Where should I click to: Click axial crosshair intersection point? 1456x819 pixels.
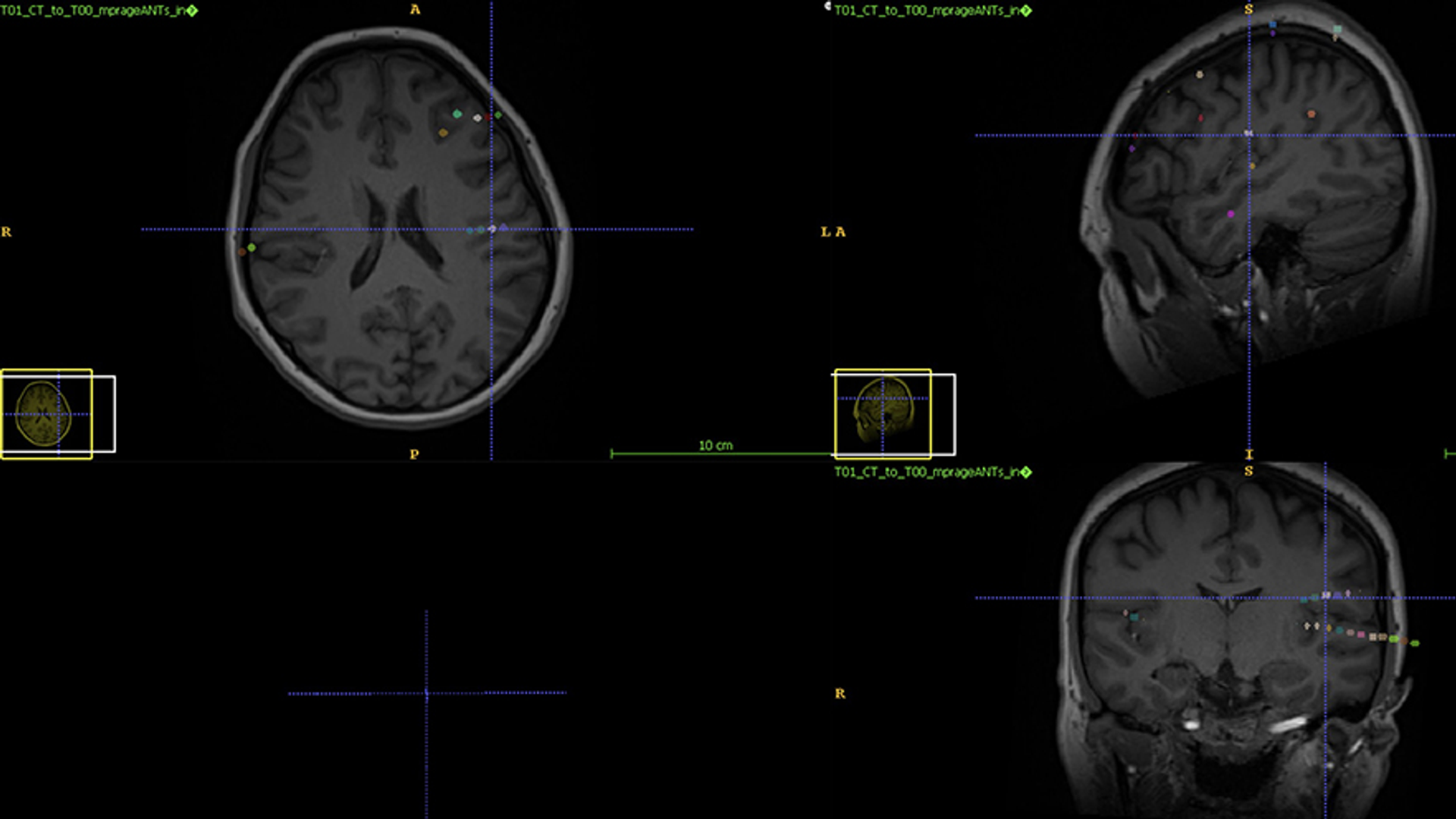click(491, 229)
